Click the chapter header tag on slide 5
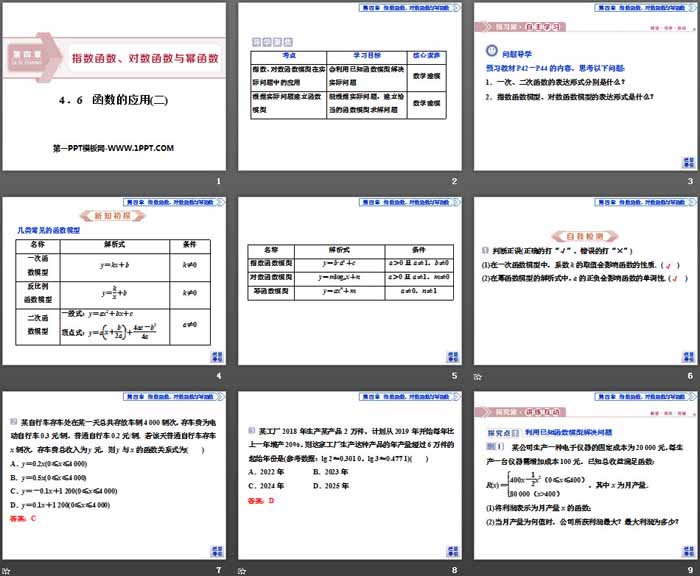This screenshot has height=576, width=700. point(409,202)
